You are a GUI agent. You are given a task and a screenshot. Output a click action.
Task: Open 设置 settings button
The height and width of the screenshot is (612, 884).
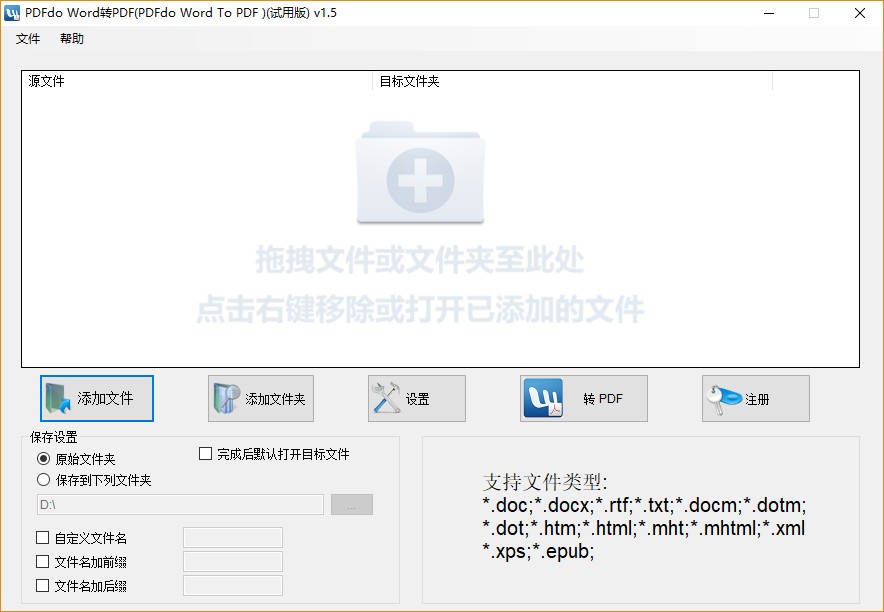(x=417, y=398)
